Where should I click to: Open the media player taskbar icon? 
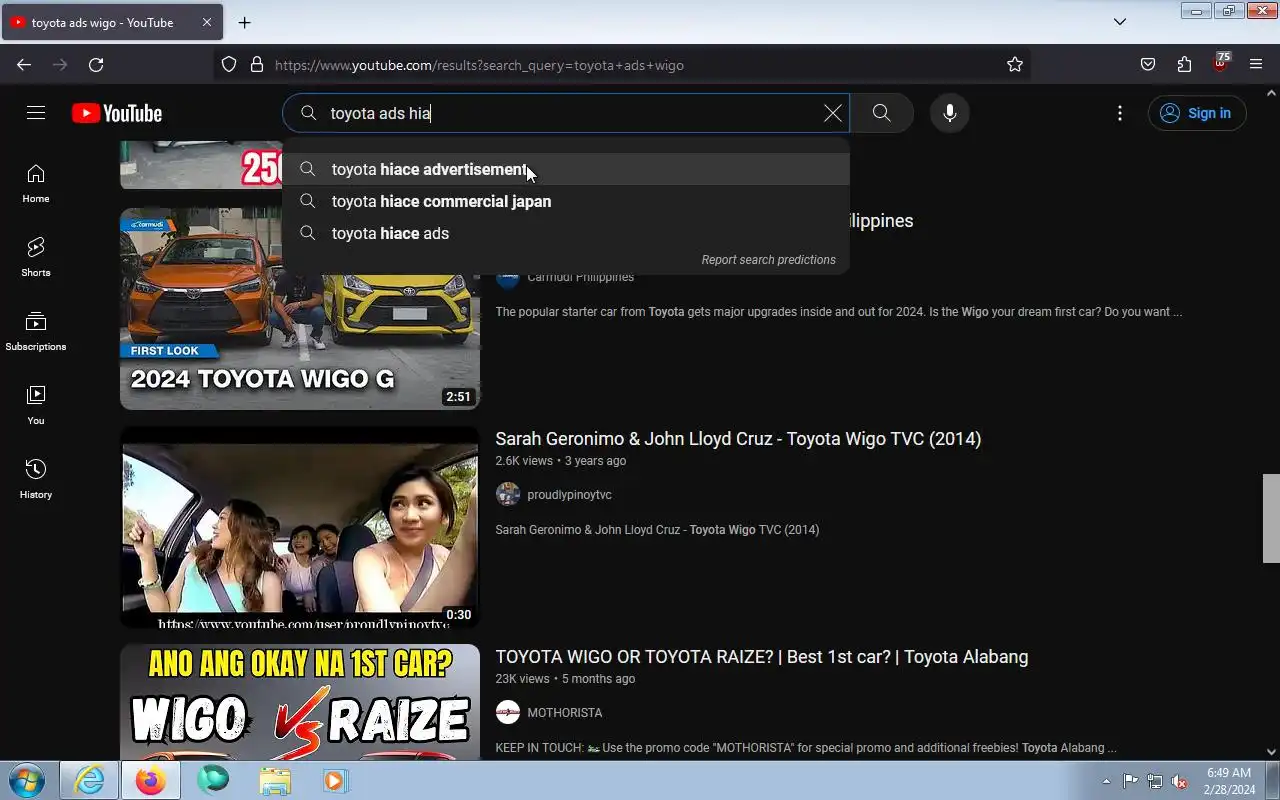(x=335, y=780)
